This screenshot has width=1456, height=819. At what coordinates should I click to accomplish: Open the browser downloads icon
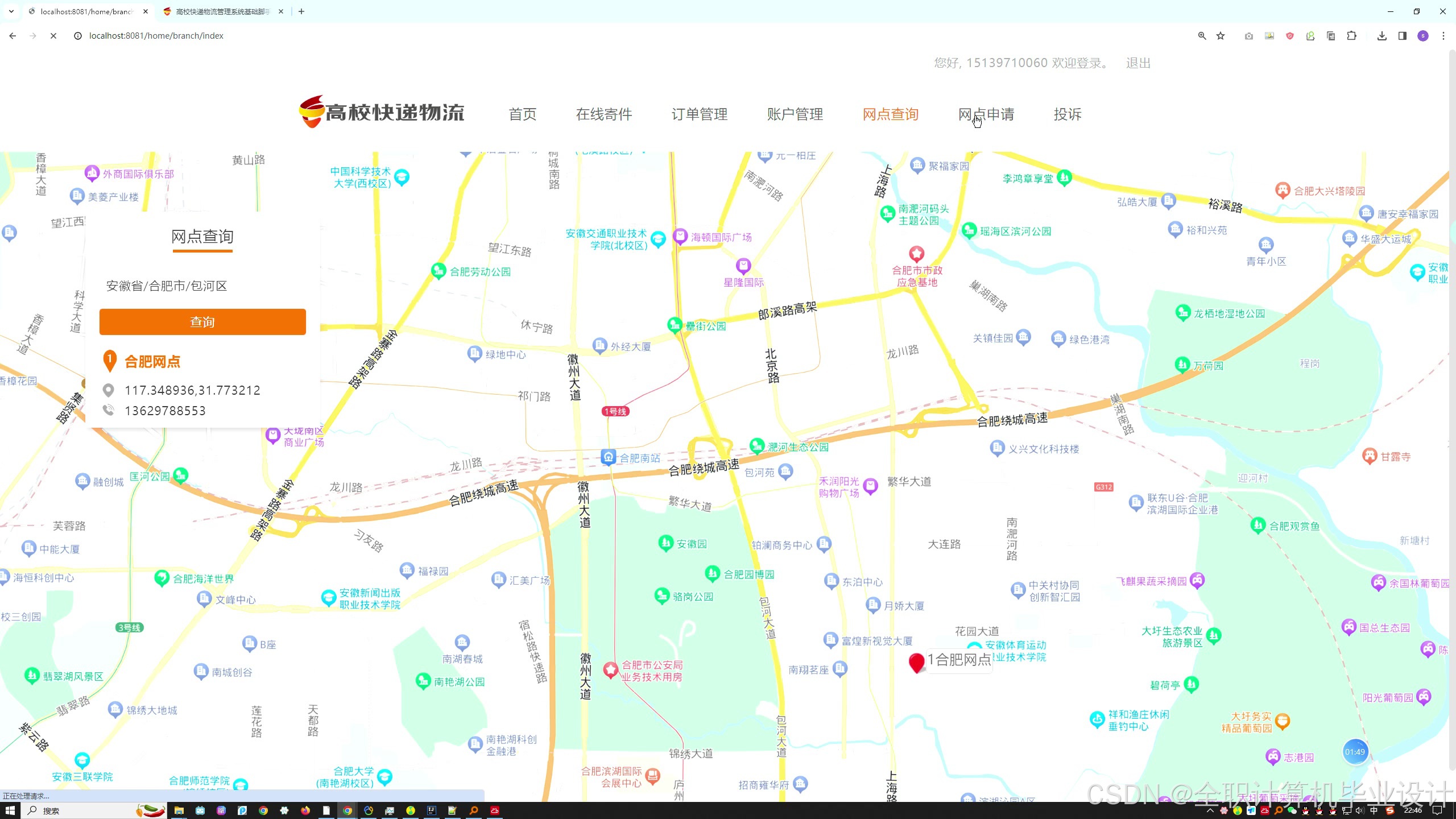pyautogui.click(x=1381, y=36)
